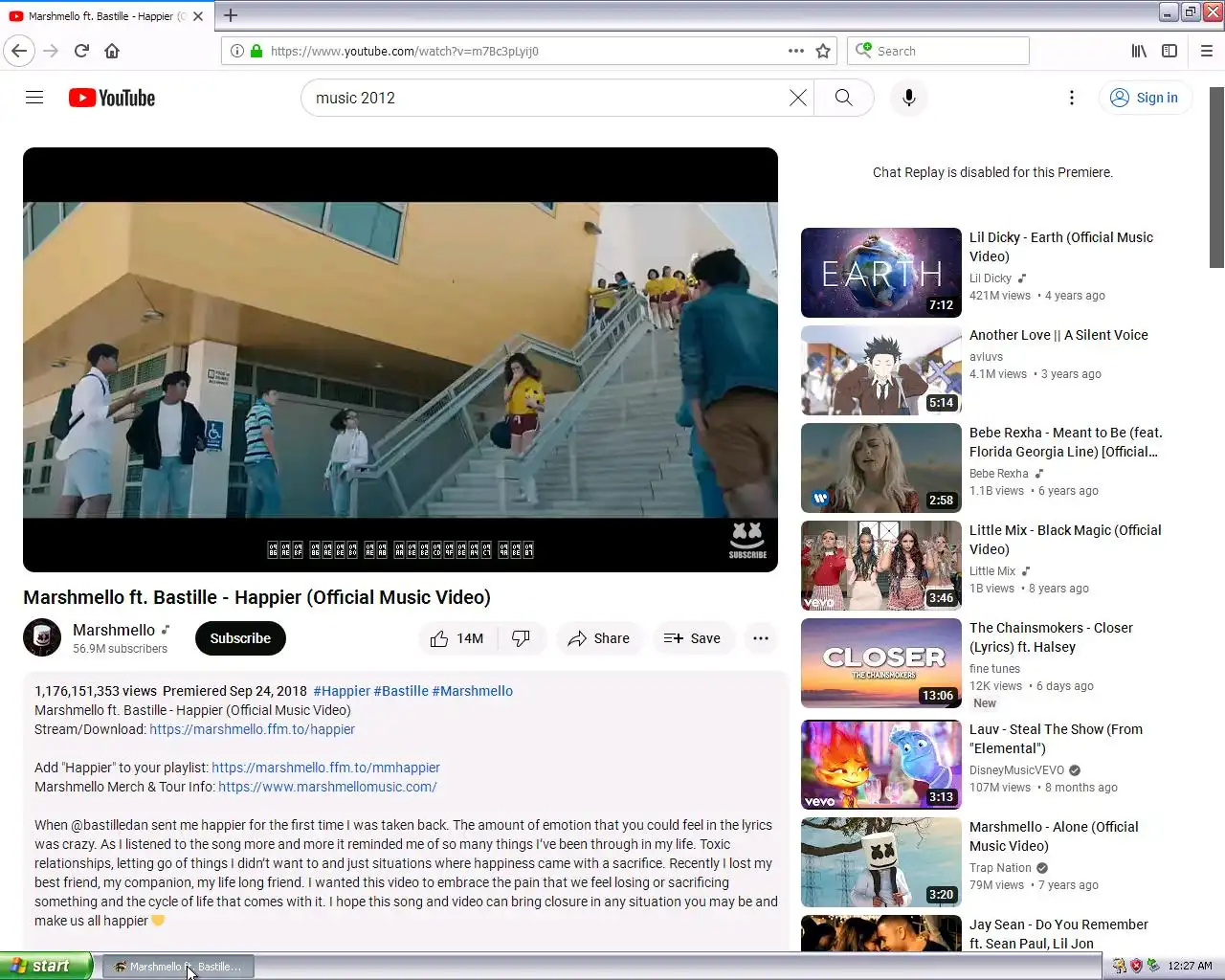The width and height of the screenshot is (1225, 980).
Task: Like the video with thumbs up
Action: pyautogui.click(x=457, y=638)
